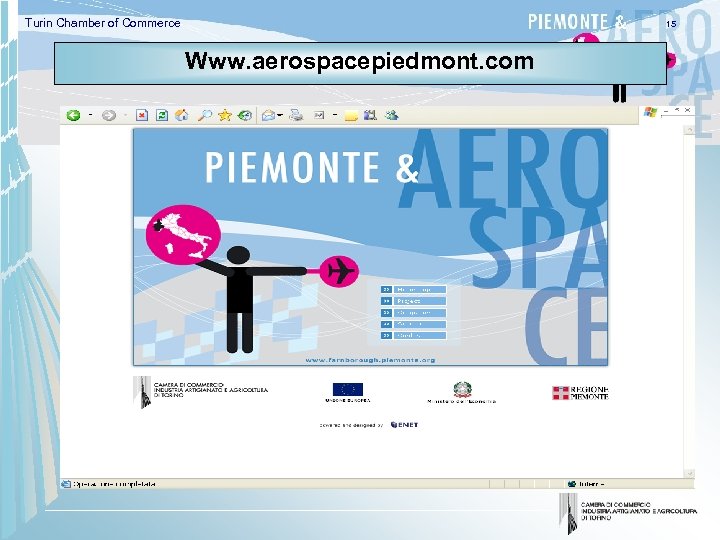This screenshot has height=540, width=720.
Task: Open the History clock-arrow icon
Action: [245, 115]
